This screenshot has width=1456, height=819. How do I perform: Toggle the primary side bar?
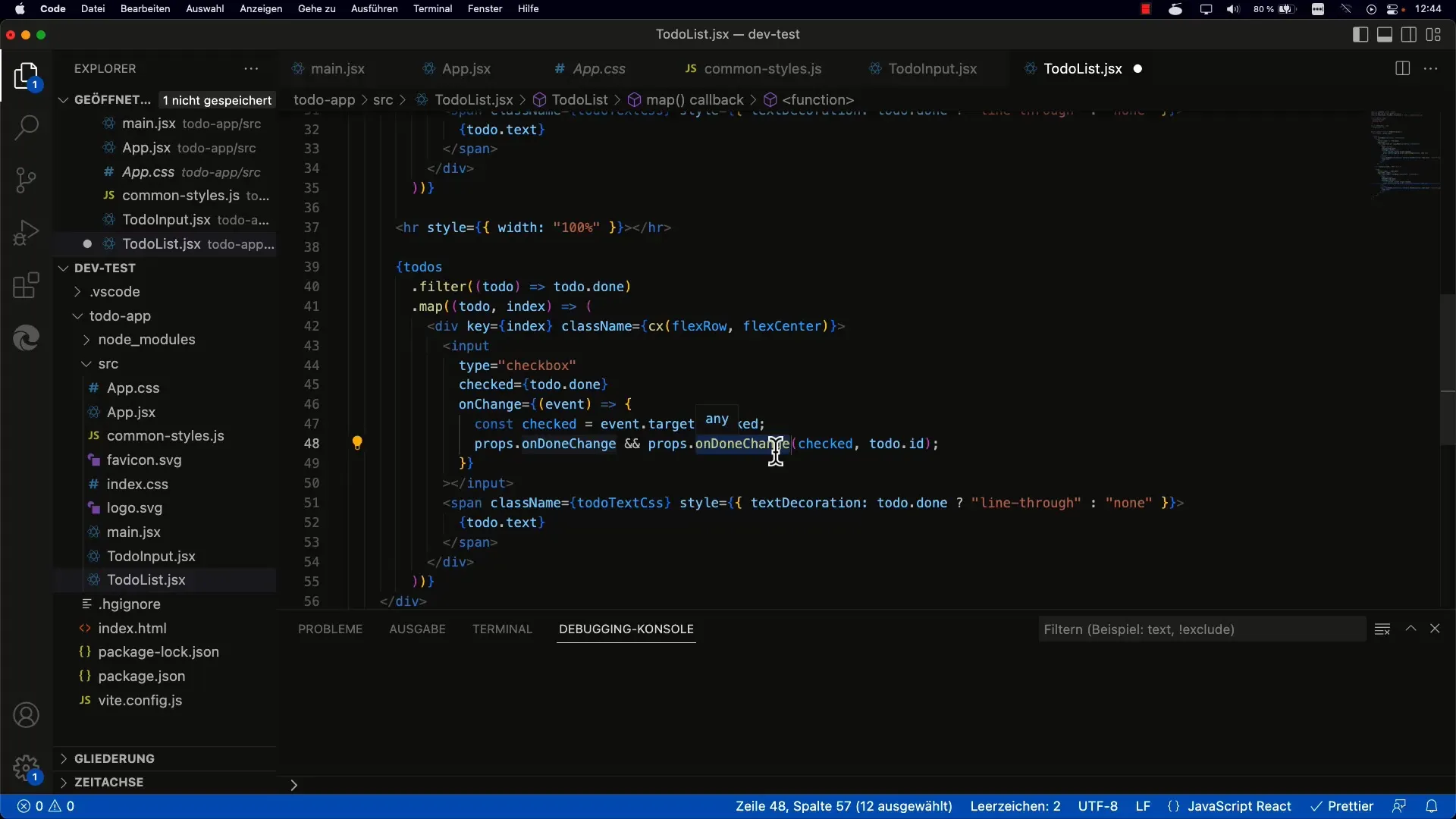1360,34
